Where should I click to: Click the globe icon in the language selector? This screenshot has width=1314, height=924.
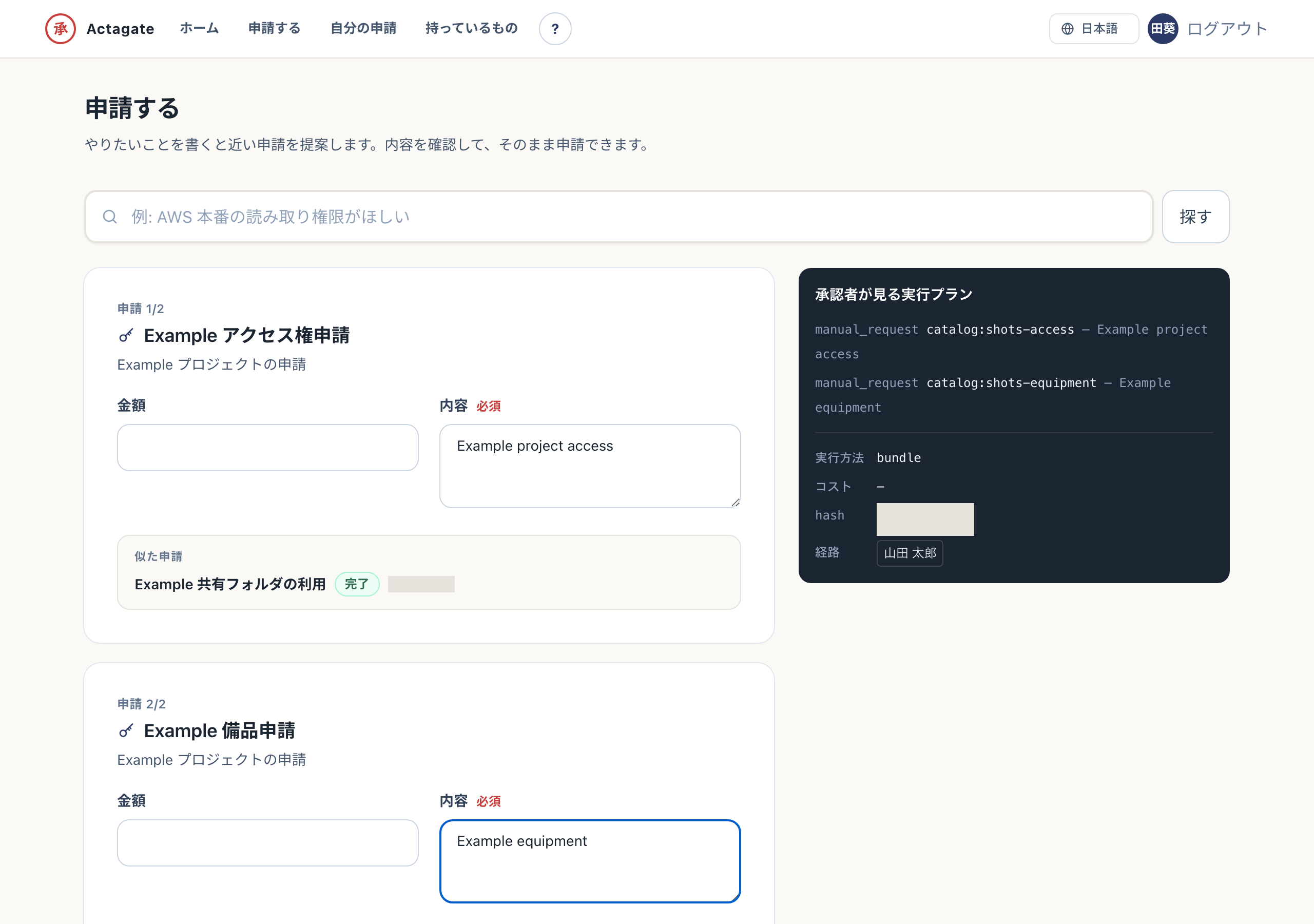click(1067, 29)
